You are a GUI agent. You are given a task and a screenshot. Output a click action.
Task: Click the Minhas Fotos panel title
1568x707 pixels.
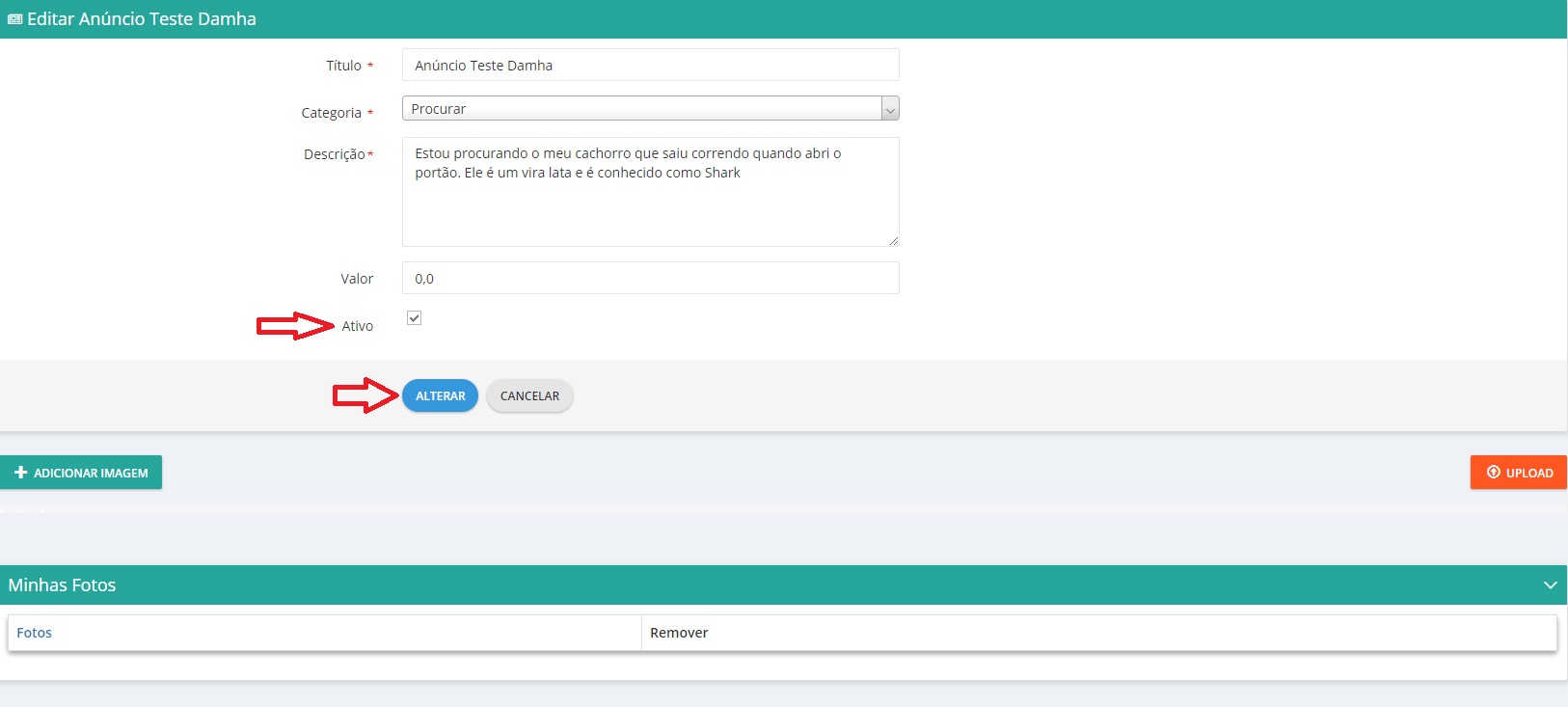coord(62,585)
